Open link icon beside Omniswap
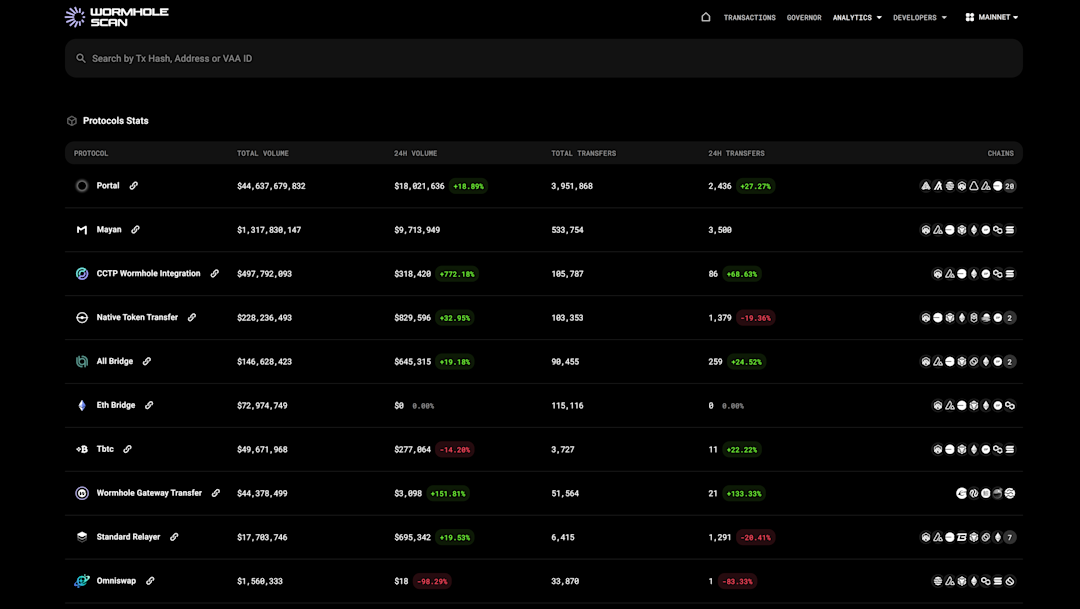 coord(150,581)
